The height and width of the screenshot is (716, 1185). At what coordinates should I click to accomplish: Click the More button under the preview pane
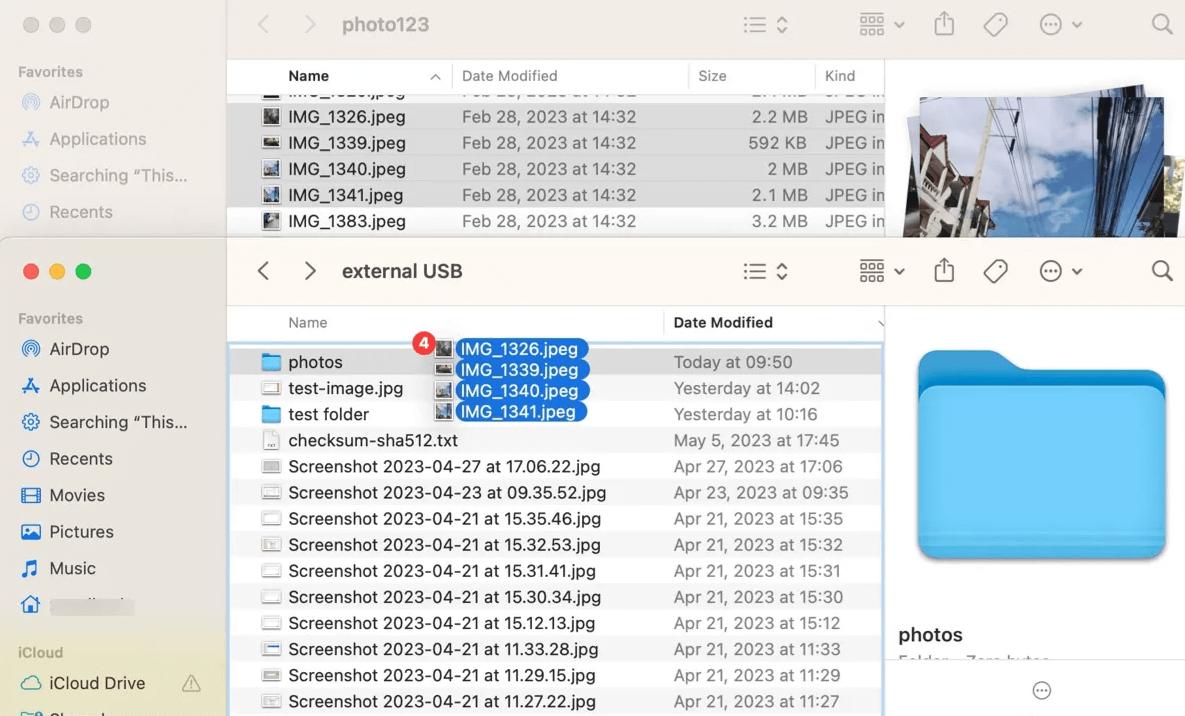1041,691
